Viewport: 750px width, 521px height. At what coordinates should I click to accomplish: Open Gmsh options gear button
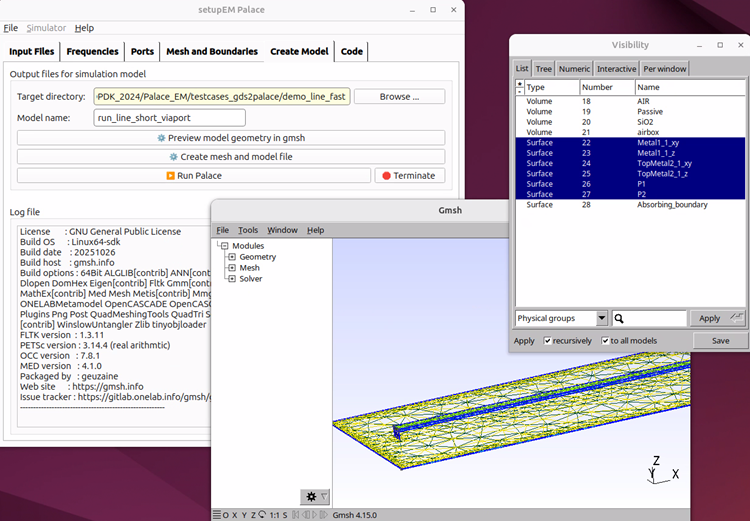(311, 497)
